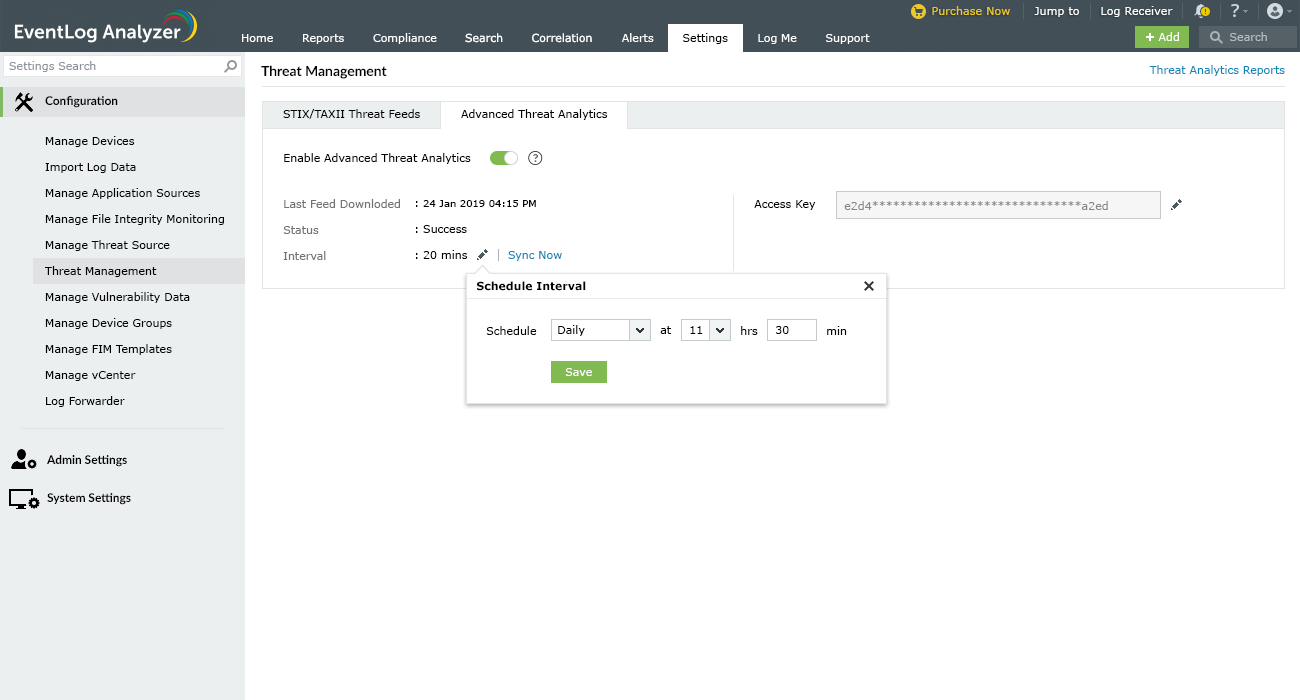Edit the Access Key using the pencil icon
This screenshot has width=1300, height=700.
[x=1176, y=204]
